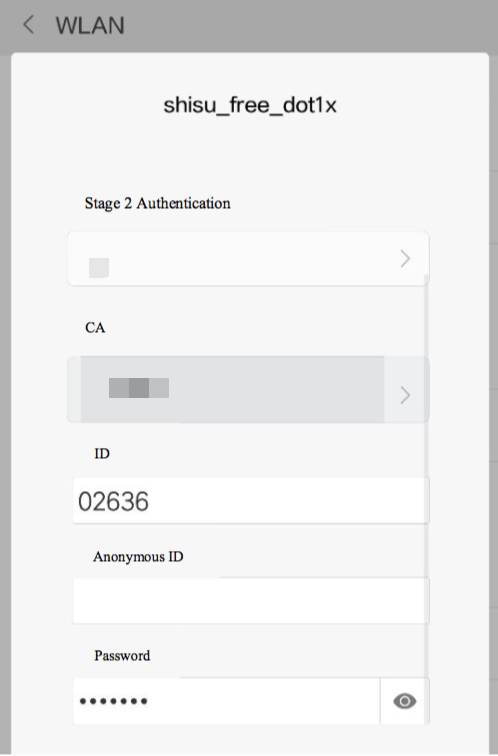This screenshot has height=756, width=498.
Task: Click the Stage 2 Authentication label
Action: tap(158, 203)
